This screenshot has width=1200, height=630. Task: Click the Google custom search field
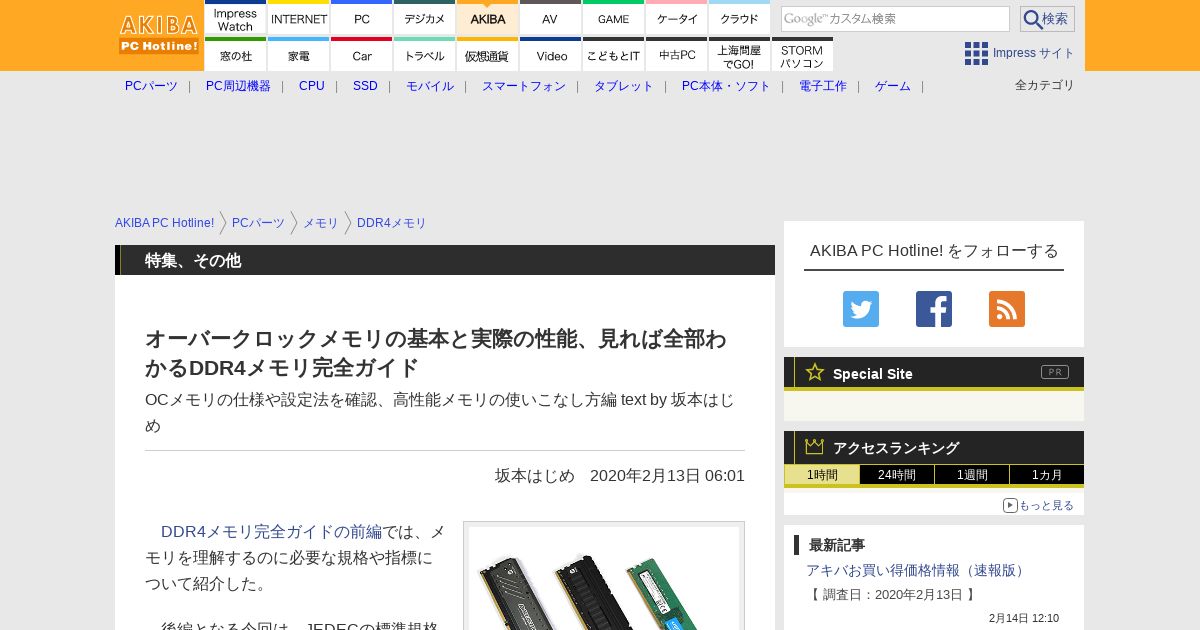point(895,19)
